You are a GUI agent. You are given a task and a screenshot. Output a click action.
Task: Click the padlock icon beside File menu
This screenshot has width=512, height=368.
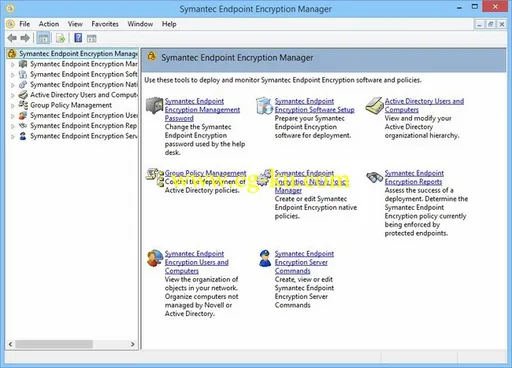pos(11,24)
